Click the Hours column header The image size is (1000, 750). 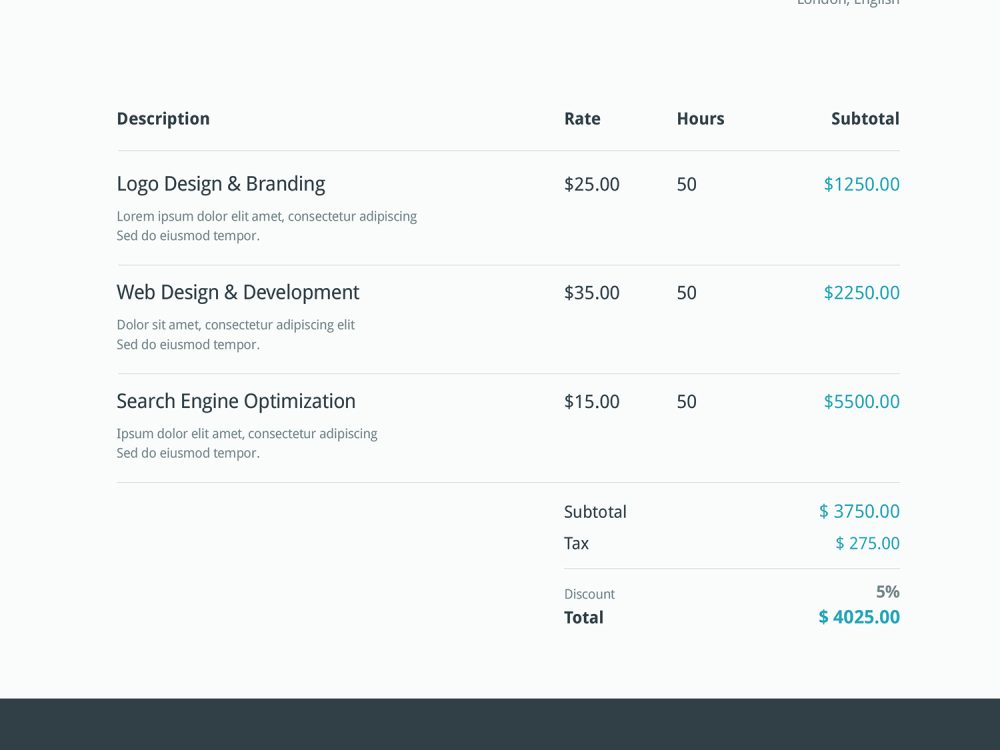(700, 118)
